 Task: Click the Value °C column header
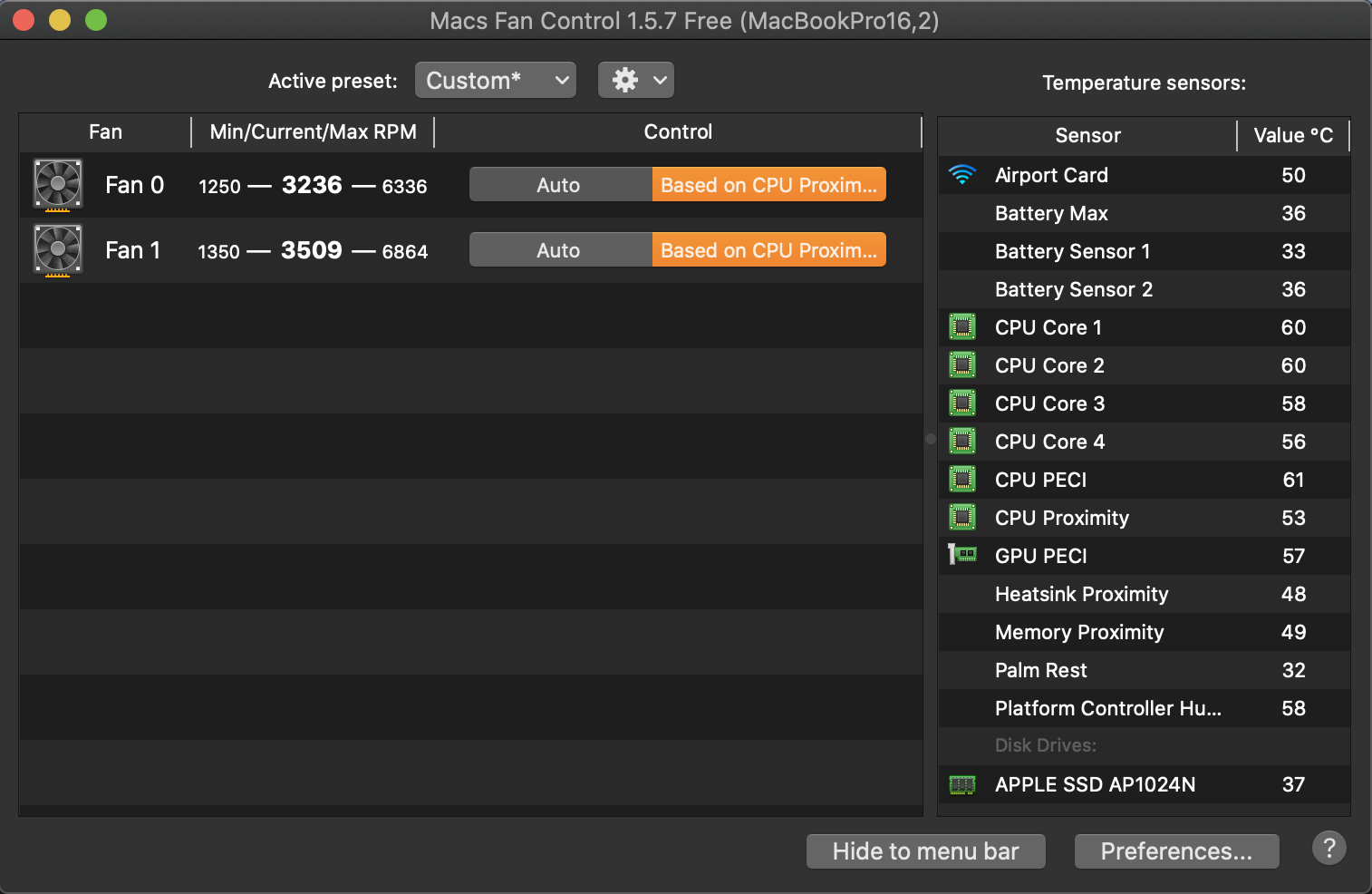click(1293, 136)
